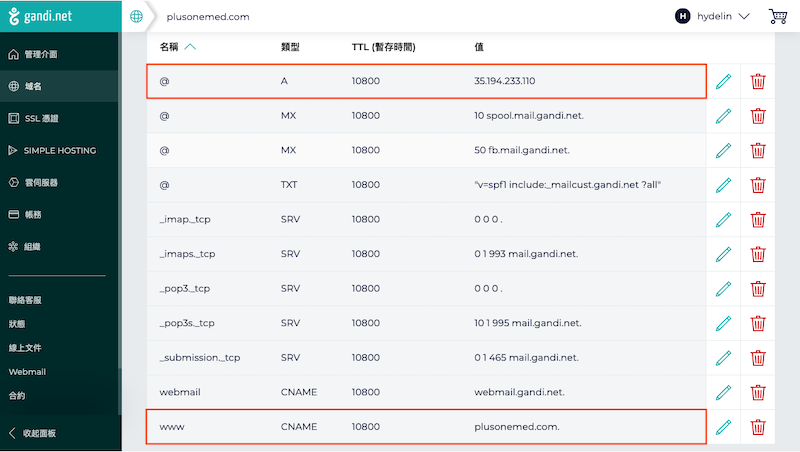Open 帳務 billing section
This screenshot has height=452, width=800.
25,215
